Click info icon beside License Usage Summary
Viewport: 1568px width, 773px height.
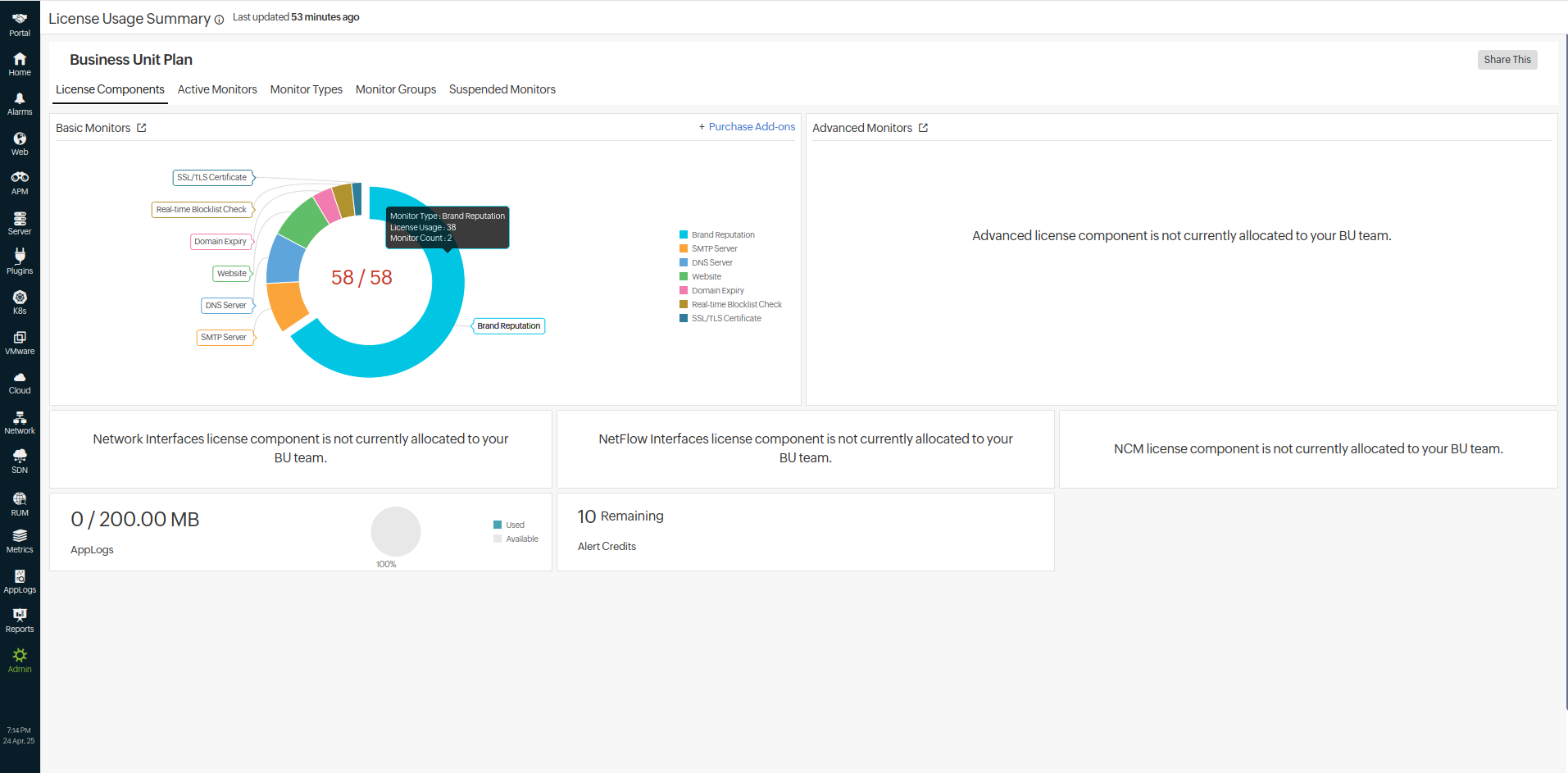[219, 20]
